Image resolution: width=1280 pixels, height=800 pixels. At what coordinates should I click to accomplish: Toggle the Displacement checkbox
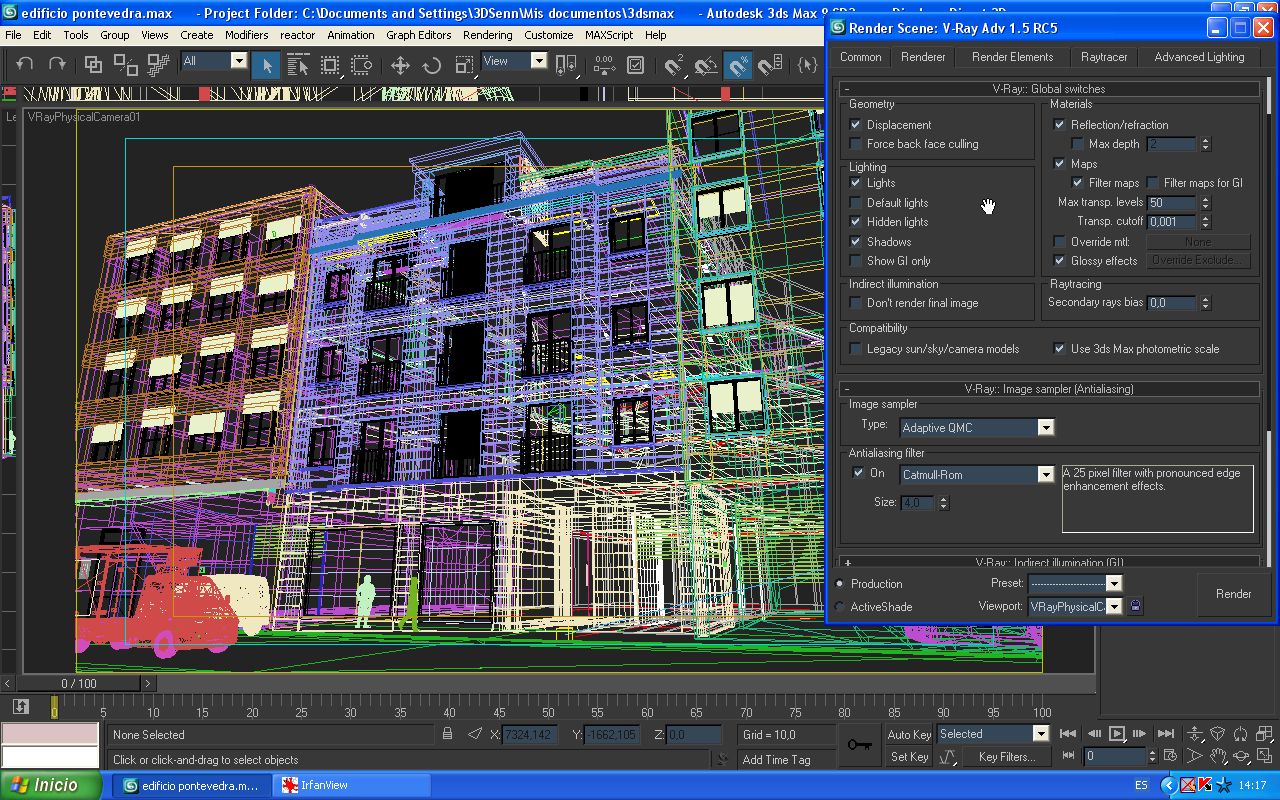tap(855, 125)
